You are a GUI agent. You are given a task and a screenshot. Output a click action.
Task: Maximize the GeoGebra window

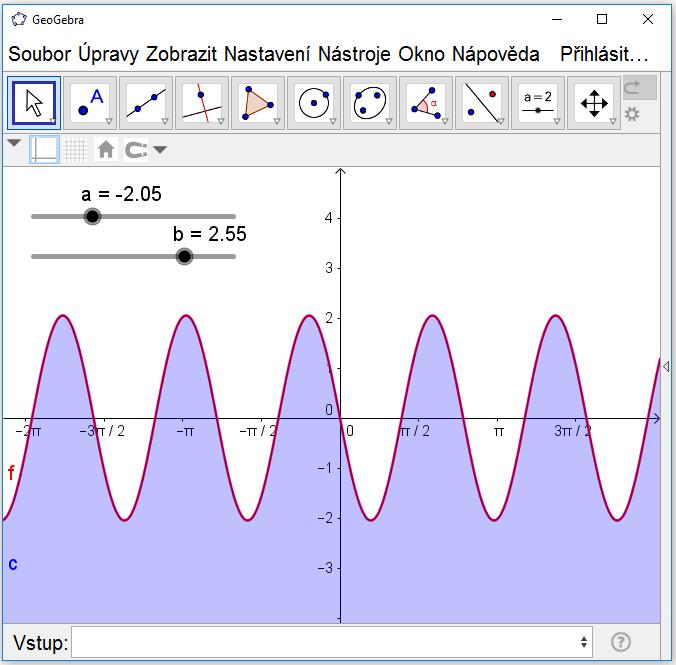[602, 19]
